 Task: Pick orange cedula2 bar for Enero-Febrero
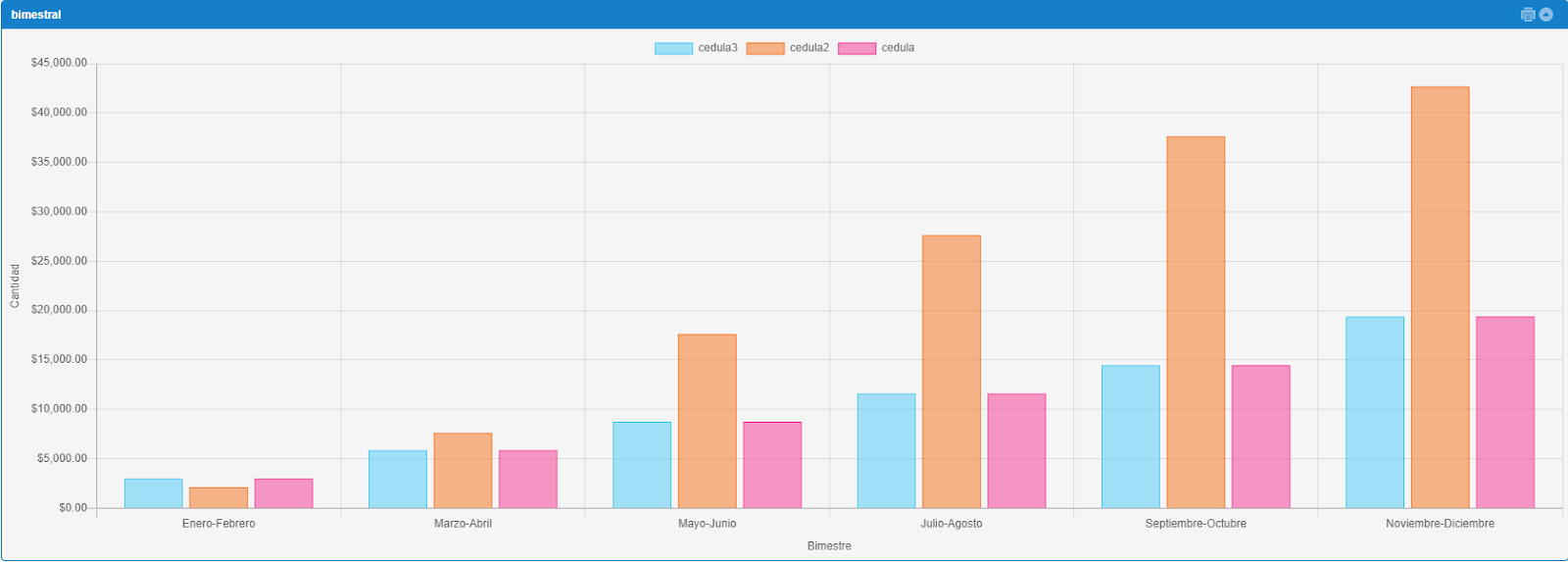point(219,498)
